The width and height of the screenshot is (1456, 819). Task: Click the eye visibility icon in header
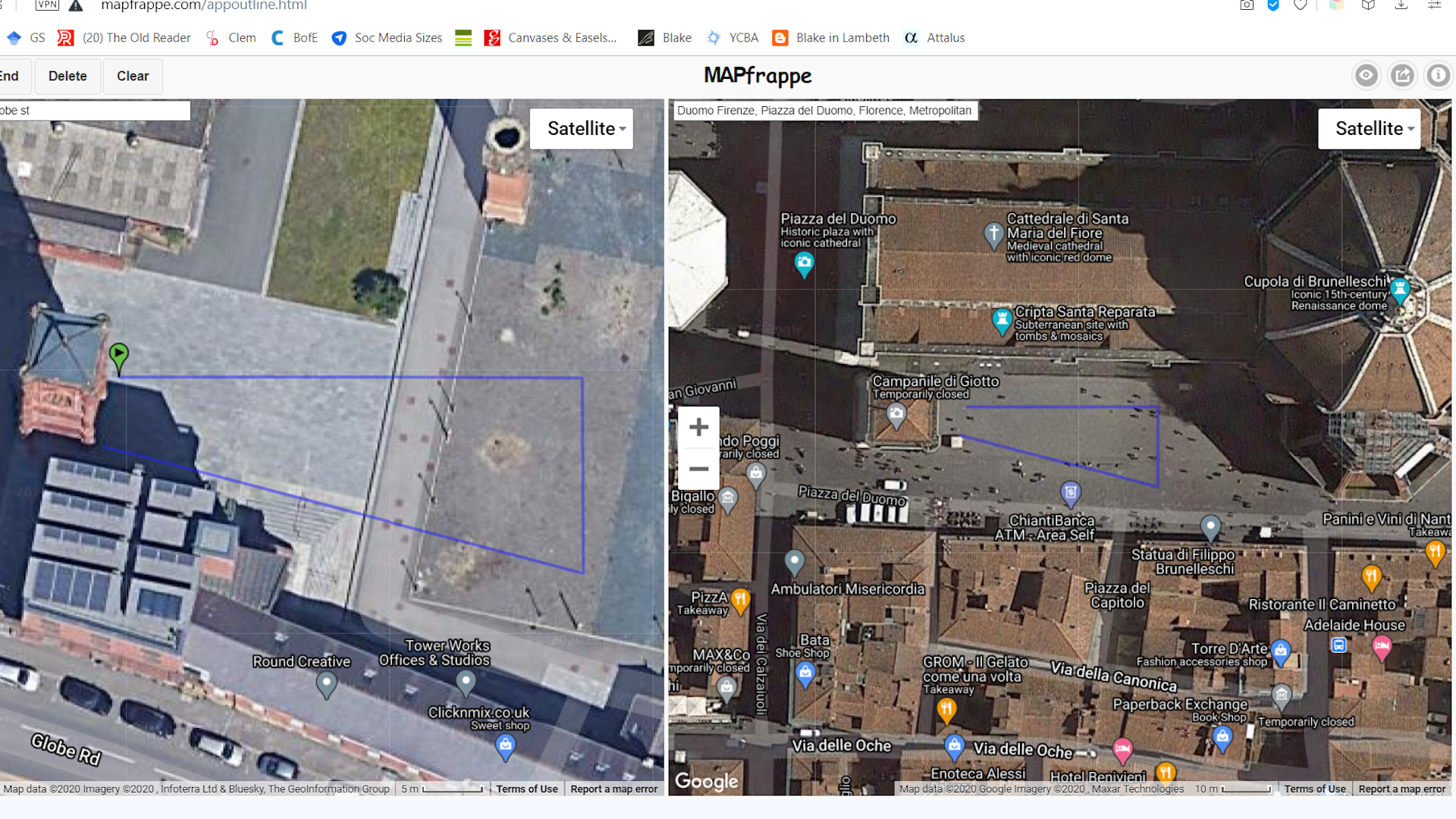(1367, 76)
